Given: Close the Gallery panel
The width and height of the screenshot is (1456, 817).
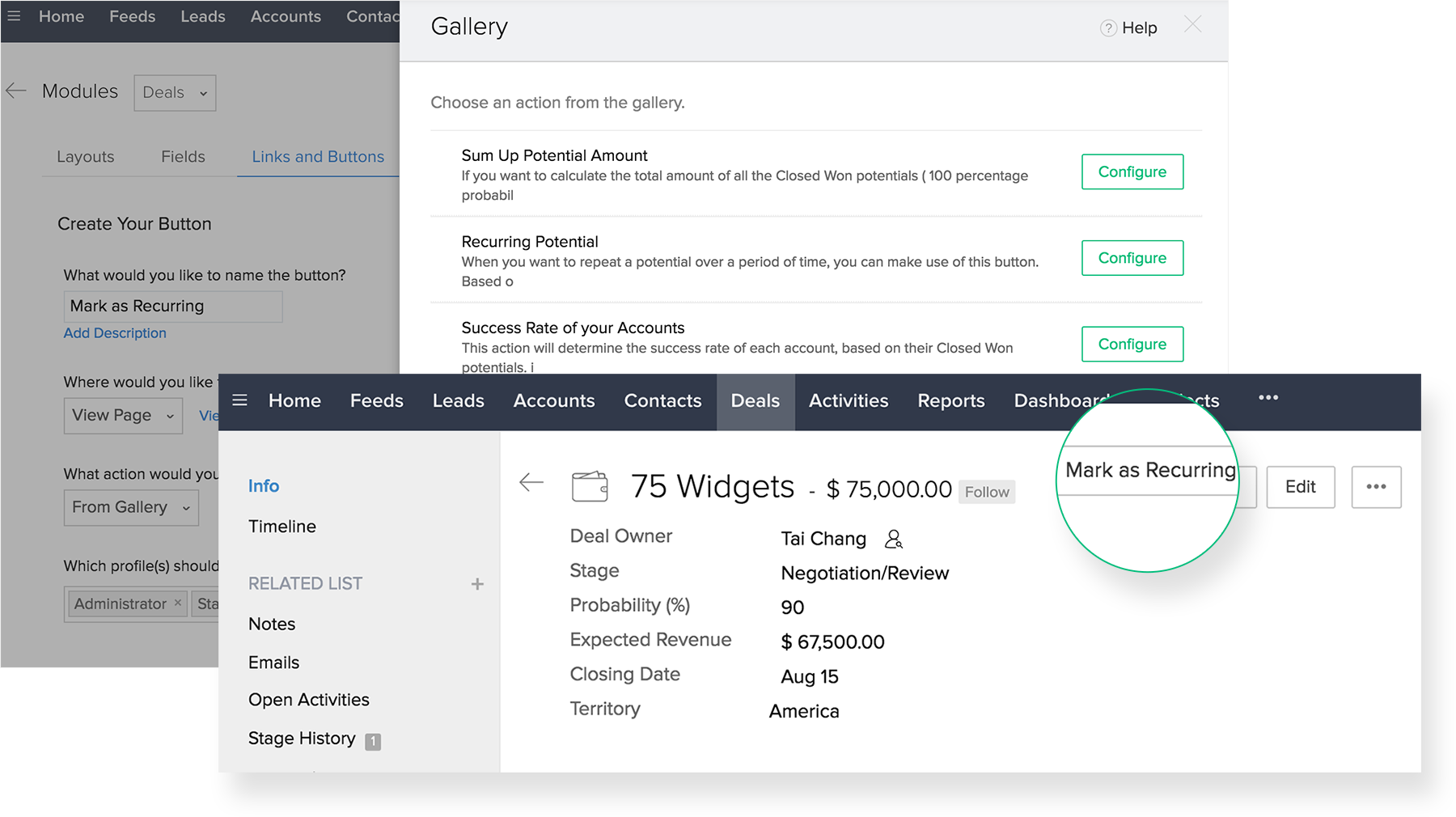Looking at the screenshot, I should click(x=1192, y=25).
